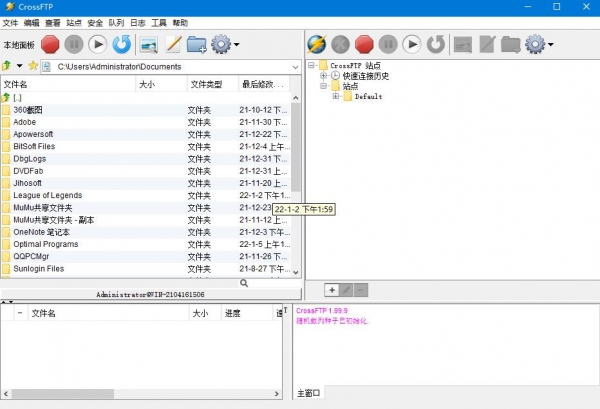Click the local pencil edit icon

click(173, 45)
